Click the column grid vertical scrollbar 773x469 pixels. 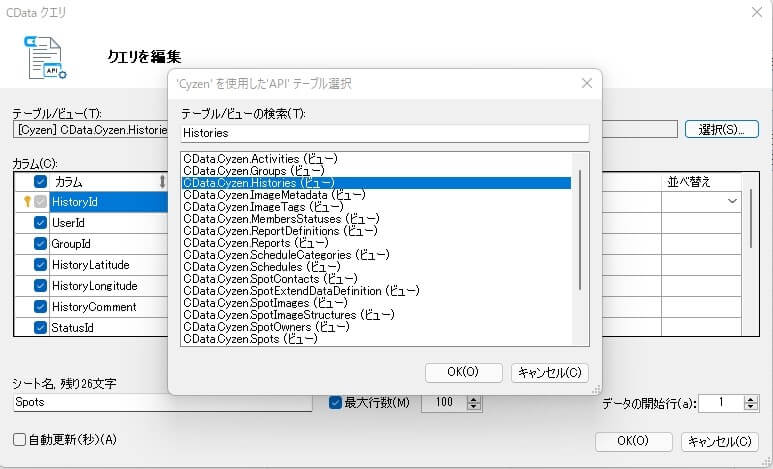[x=751, y=218]
